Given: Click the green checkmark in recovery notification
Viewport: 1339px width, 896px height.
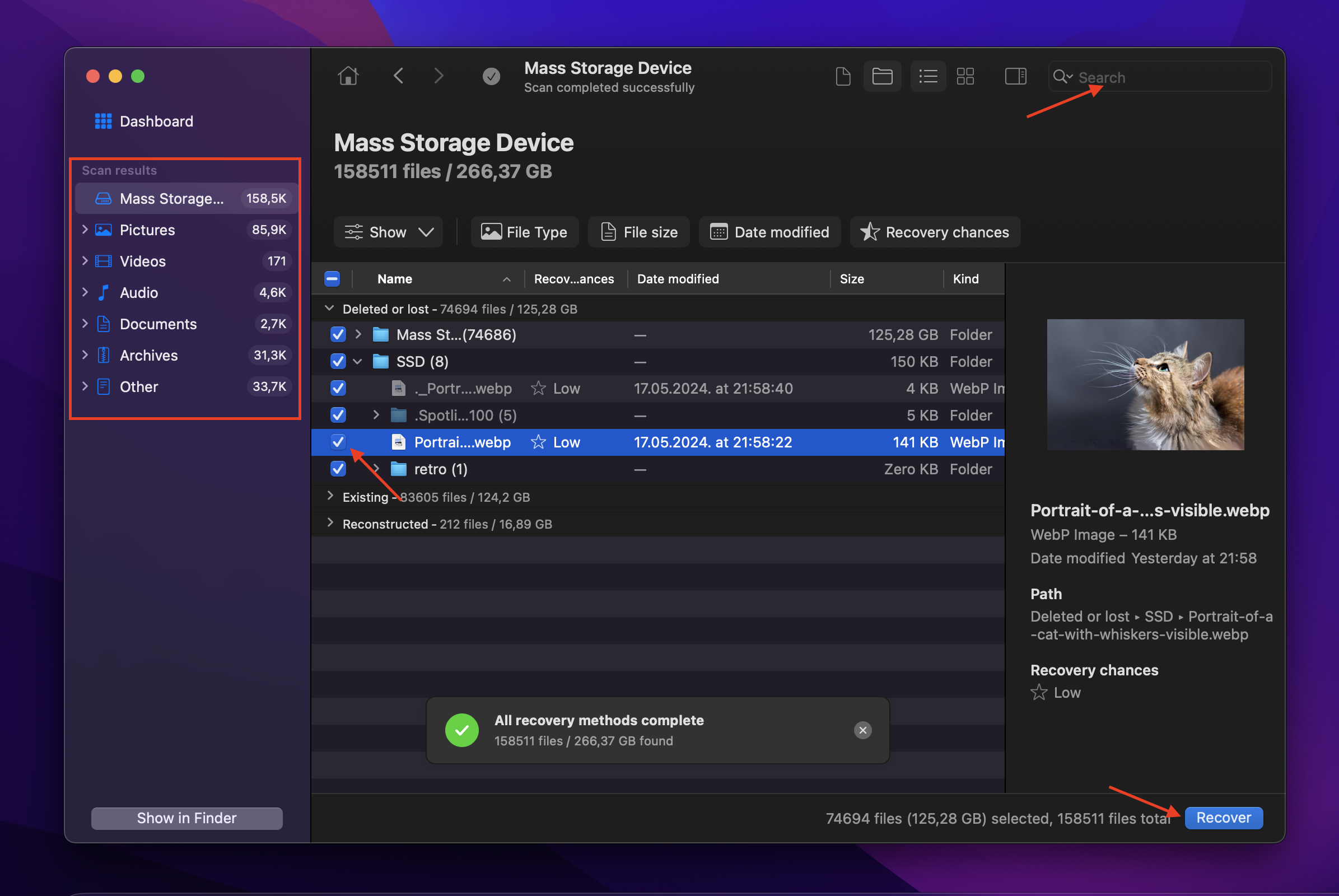Looking at the screenshot, I should pos(462,730).
